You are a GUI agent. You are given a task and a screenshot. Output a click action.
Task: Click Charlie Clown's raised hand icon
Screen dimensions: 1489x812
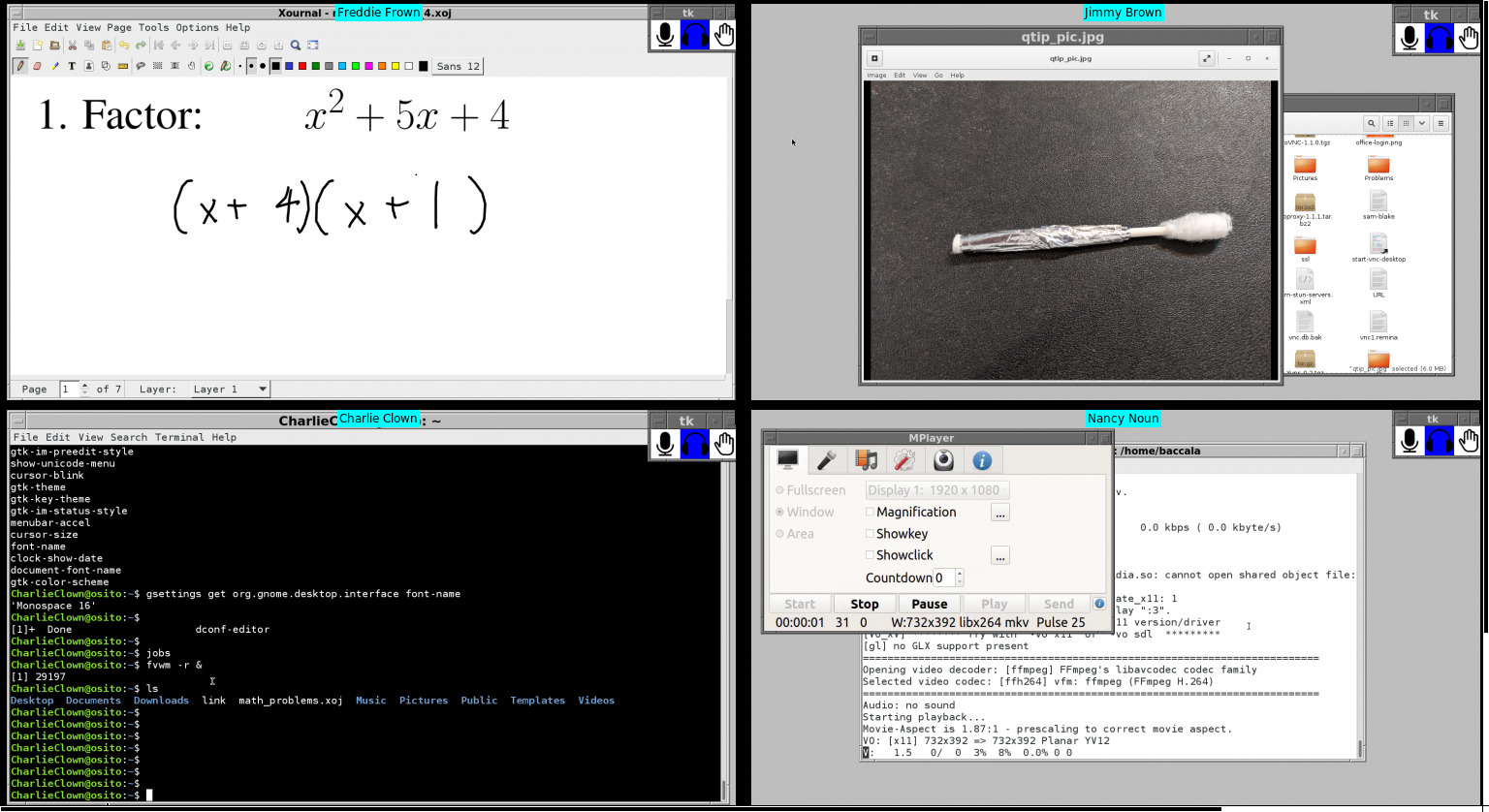click(x=723, y=444)
